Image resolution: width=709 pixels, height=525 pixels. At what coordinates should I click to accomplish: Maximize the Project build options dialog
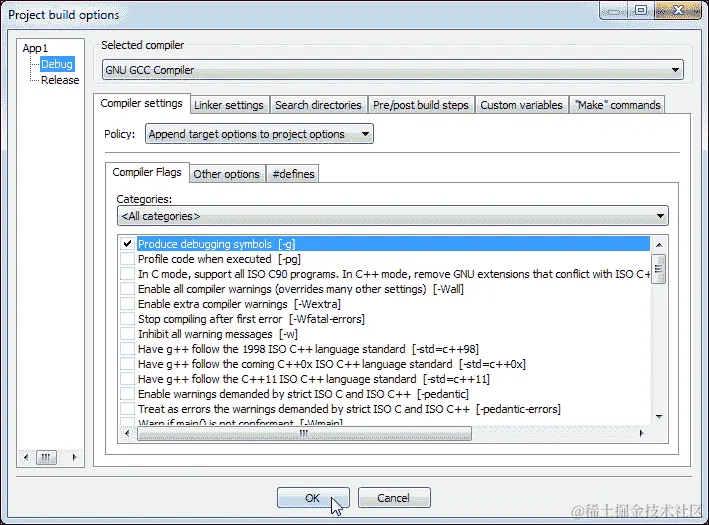641,10
